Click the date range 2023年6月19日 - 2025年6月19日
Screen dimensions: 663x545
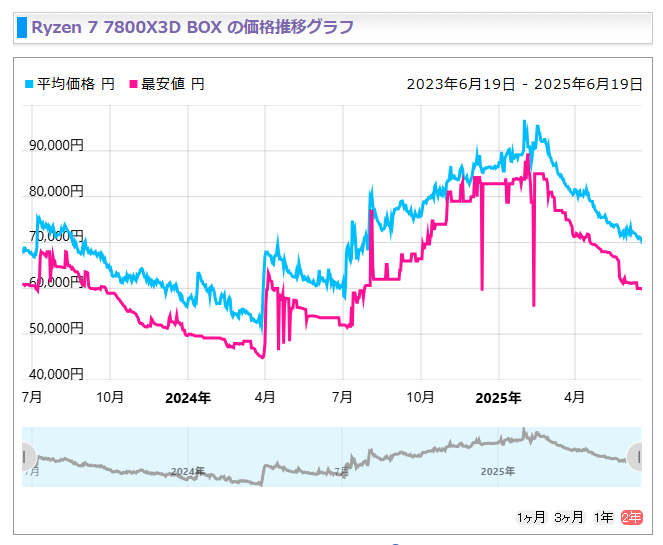(524, 84)
